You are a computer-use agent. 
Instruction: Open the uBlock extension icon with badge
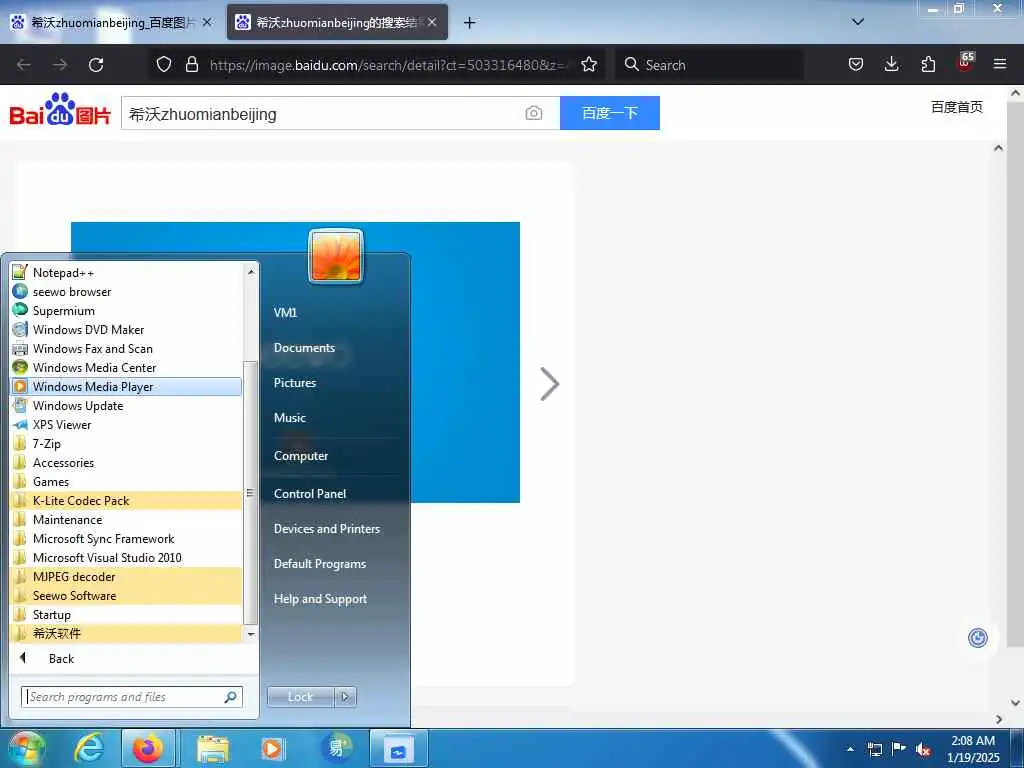(965, 63)
